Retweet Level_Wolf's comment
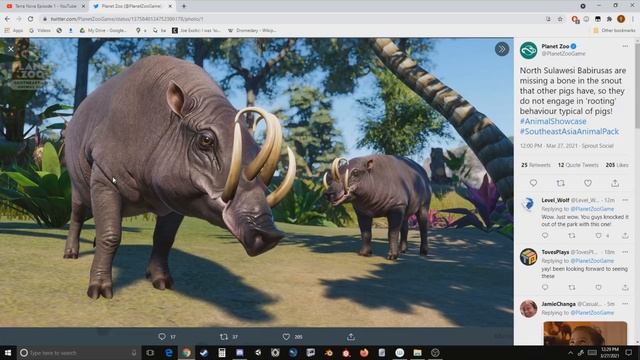This screenshot has width=640, height=360. [571, 236]
